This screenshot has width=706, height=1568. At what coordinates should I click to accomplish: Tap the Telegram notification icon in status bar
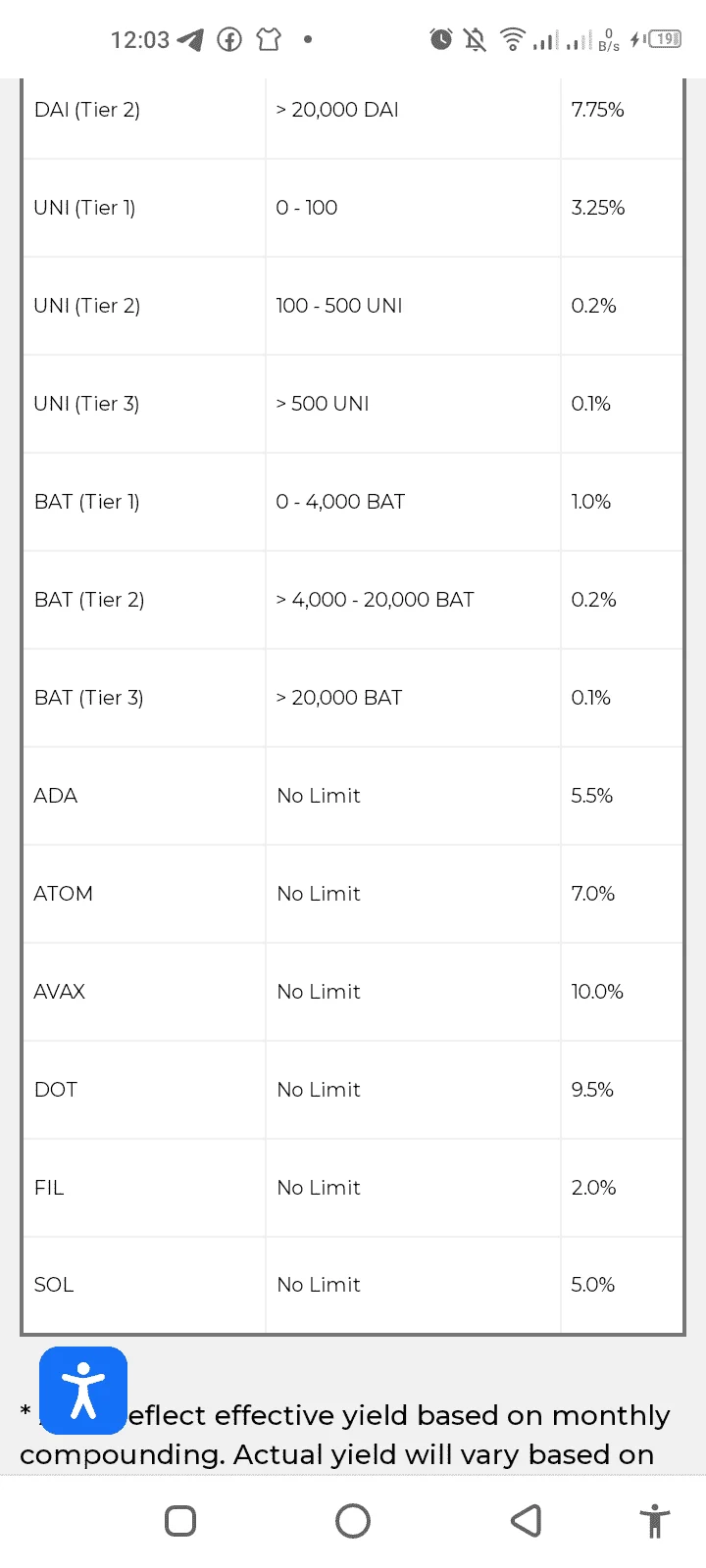point(190,40)
